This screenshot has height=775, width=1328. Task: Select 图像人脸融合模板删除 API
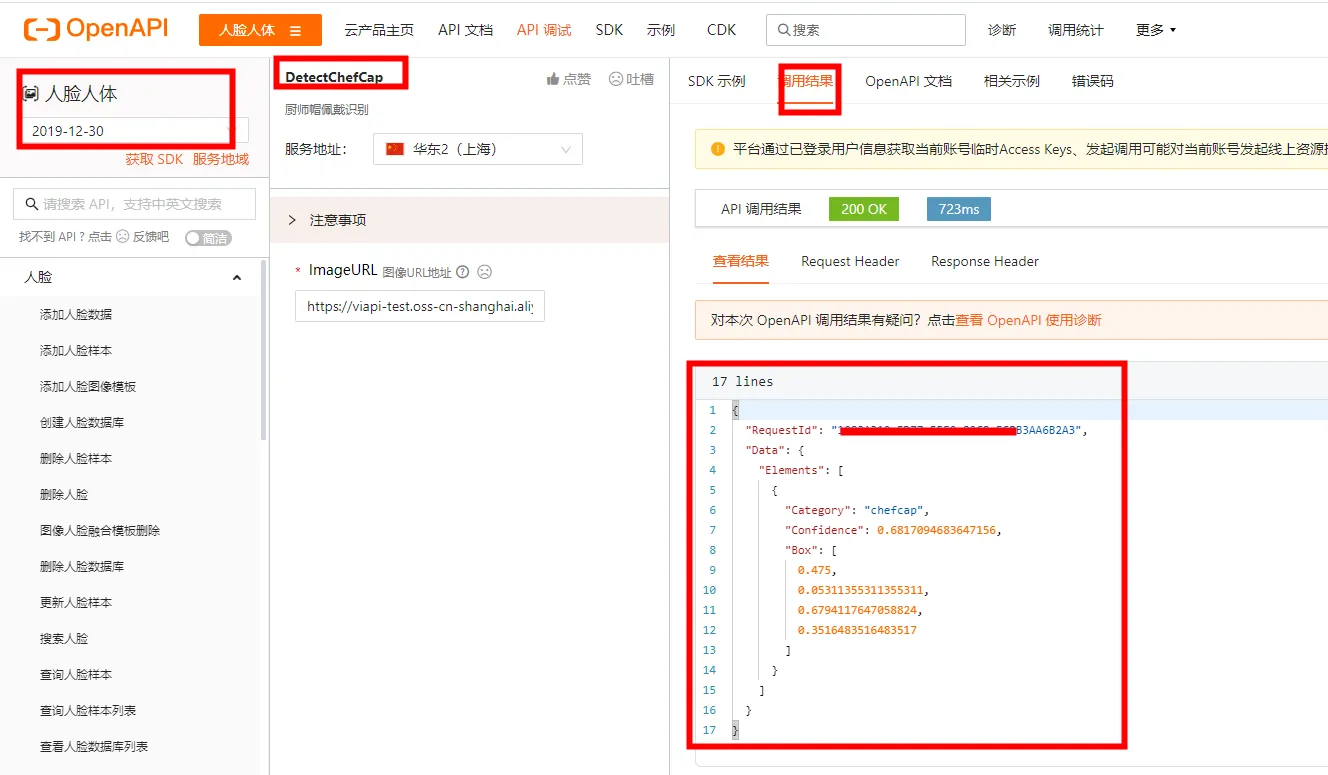click(x=100, y=530)
